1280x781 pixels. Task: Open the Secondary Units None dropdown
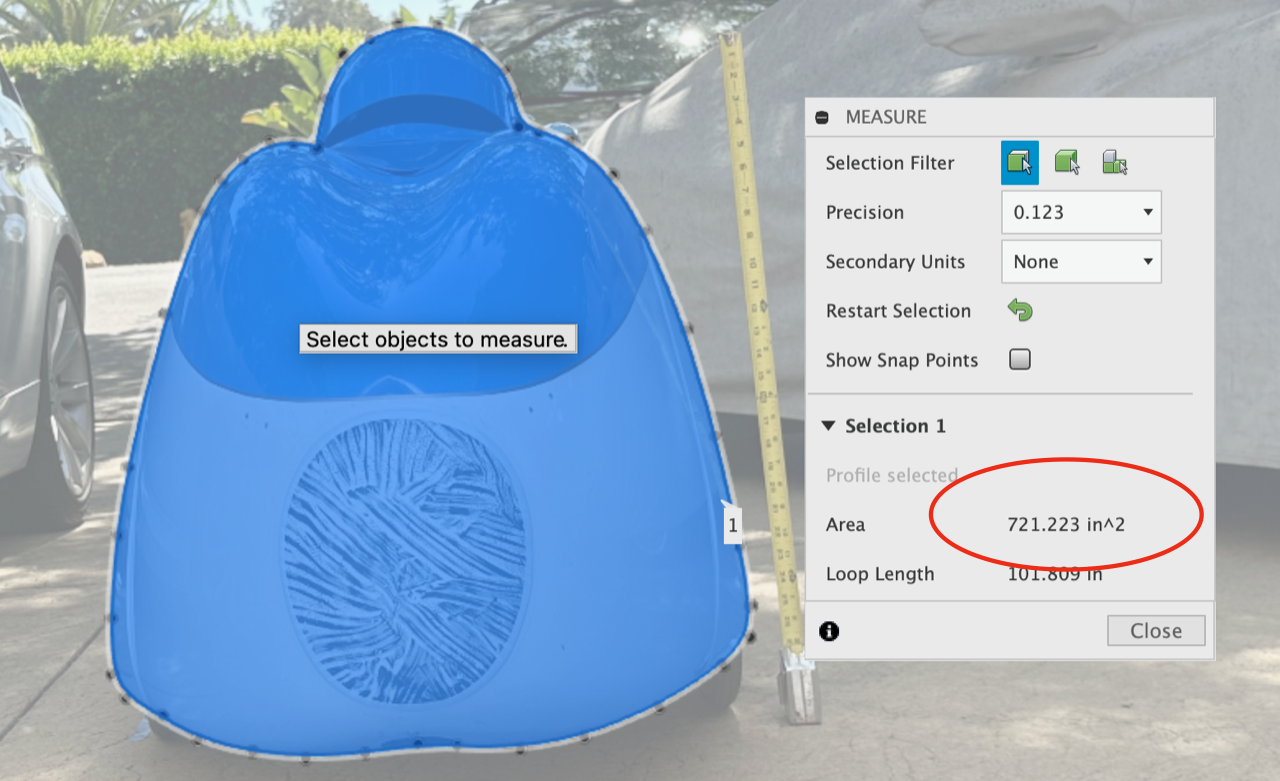click(x=1081, y=262)
